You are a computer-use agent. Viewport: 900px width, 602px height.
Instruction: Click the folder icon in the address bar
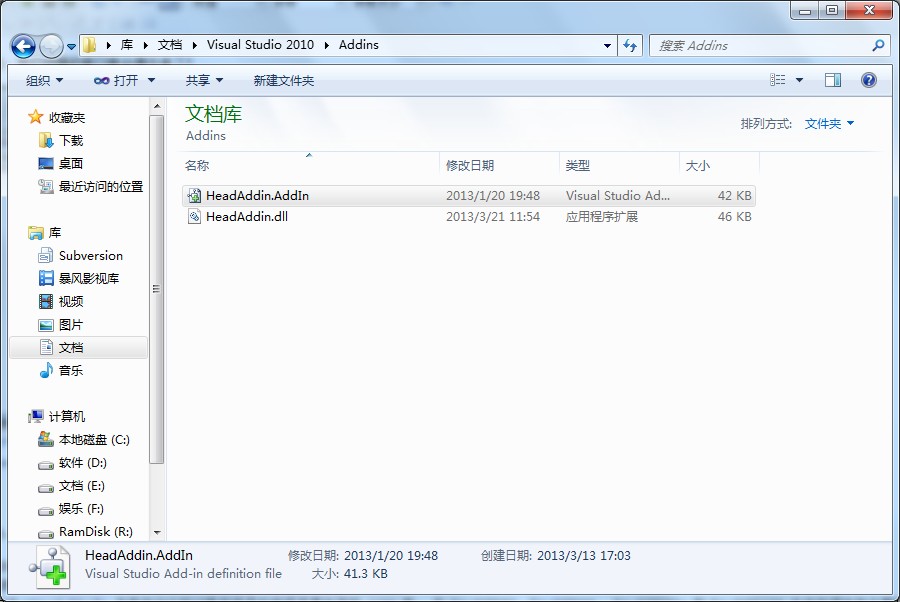[x=89, y=45]
